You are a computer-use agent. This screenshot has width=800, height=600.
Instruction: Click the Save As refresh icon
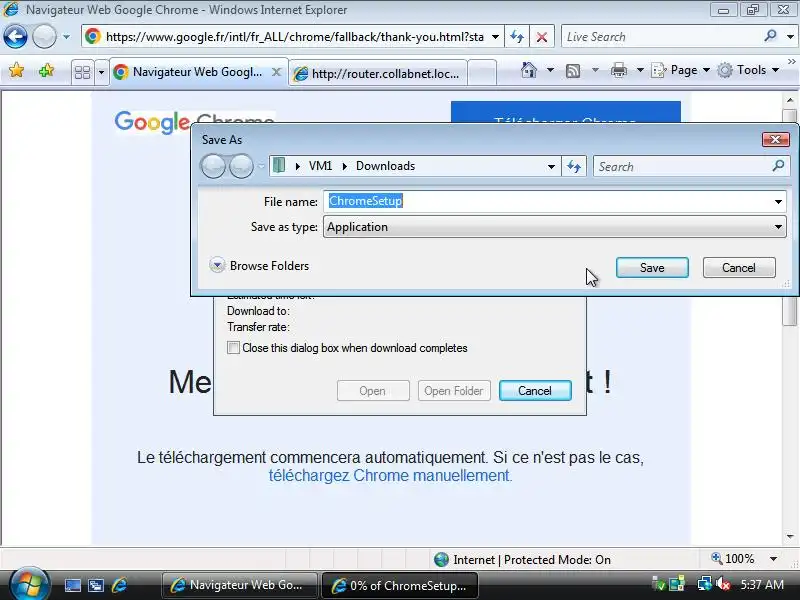click(574, 166)
